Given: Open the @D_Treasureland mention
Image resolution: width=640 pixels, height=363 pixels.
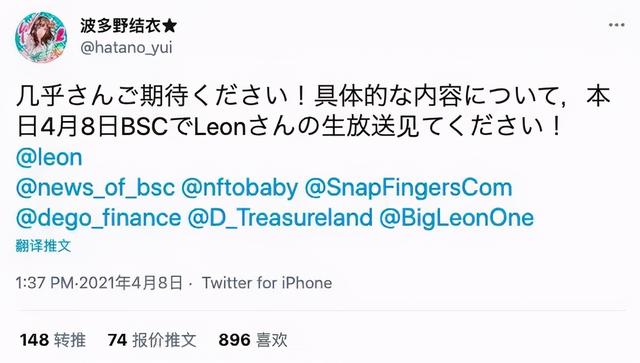Looking at the screenshot, I should tap(280, 218).
